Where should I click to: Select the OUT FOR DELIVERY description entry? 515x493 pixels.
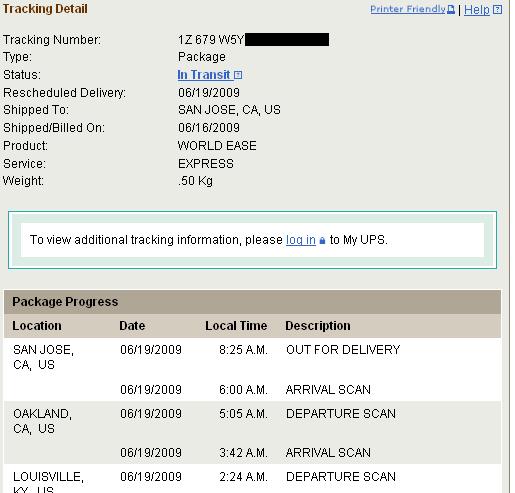coord(343,350)
